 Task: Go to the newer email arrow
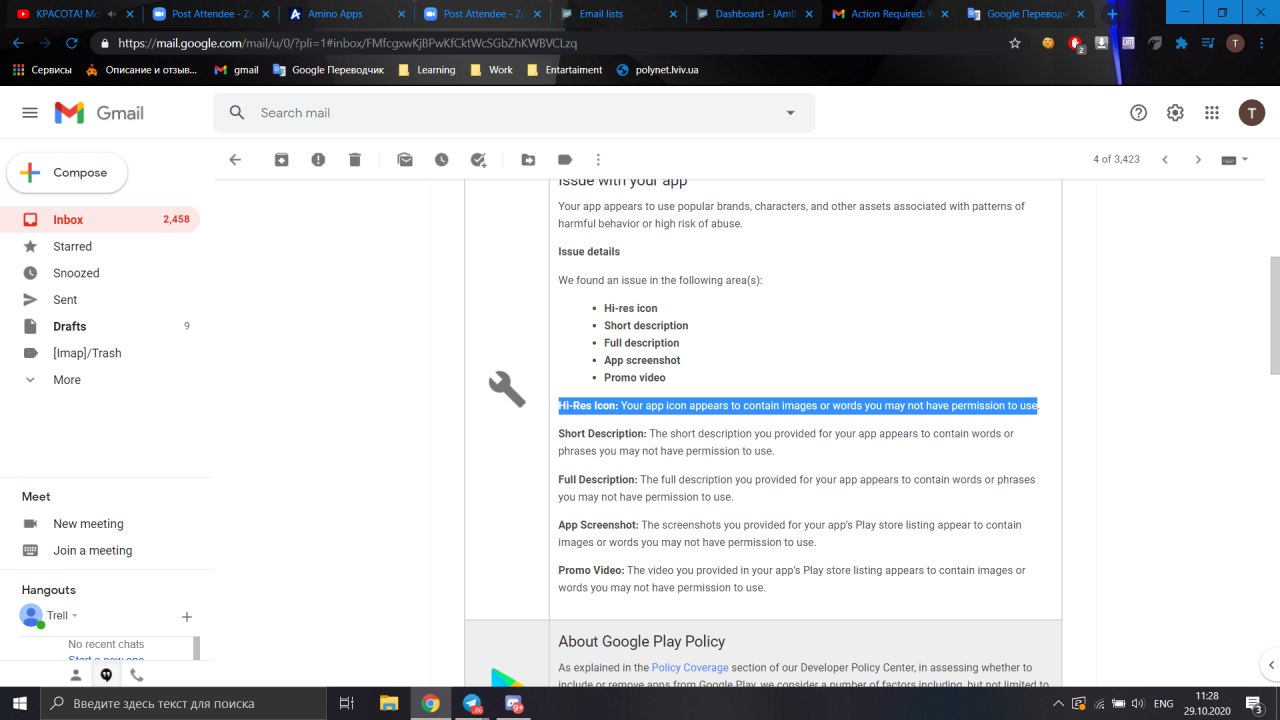(x=1164, y=160)
